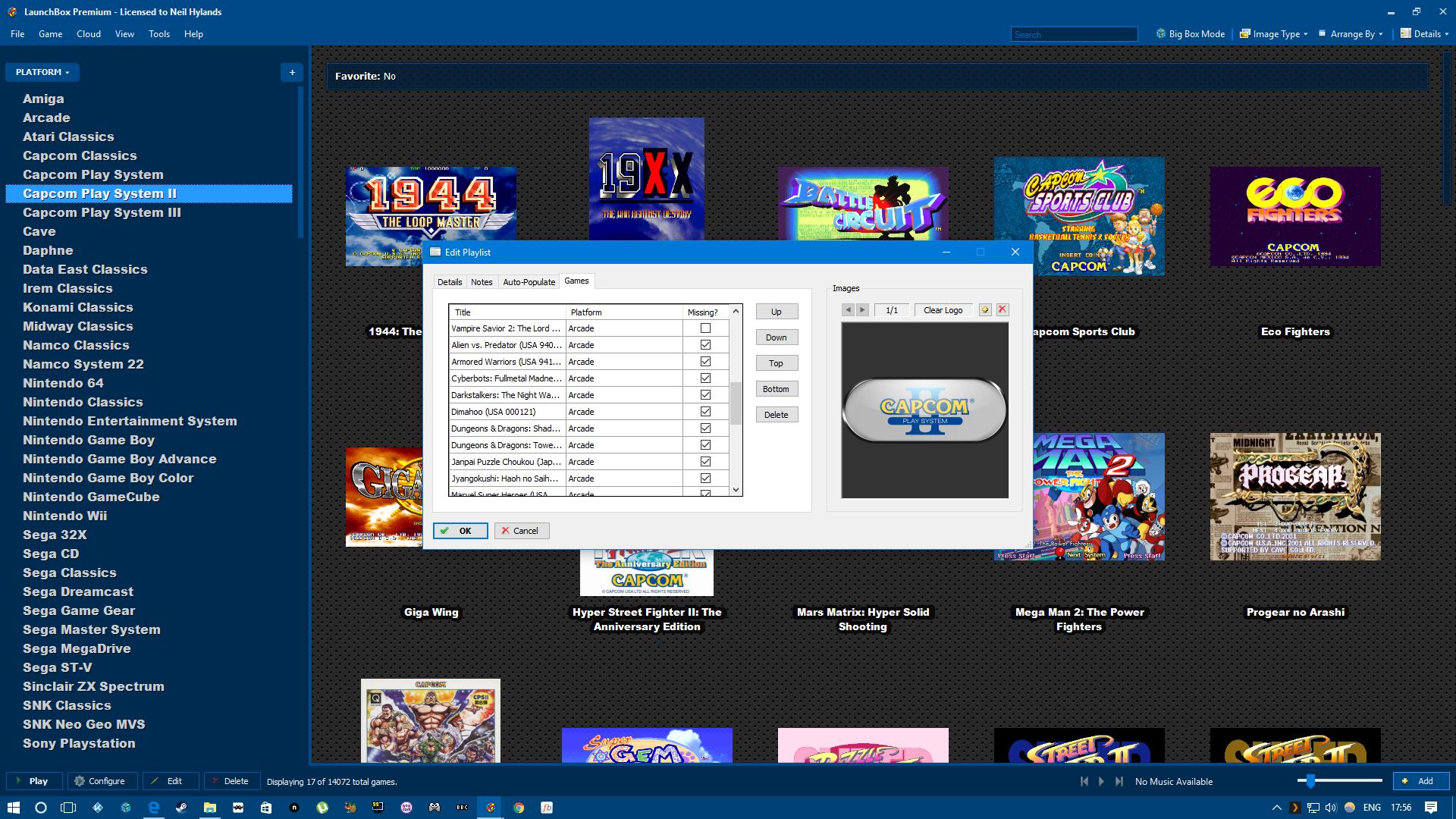Screen dimensions: 1456x819
Task: Select the Eco Fighters game thumbnail
Action: point(1295,217)
